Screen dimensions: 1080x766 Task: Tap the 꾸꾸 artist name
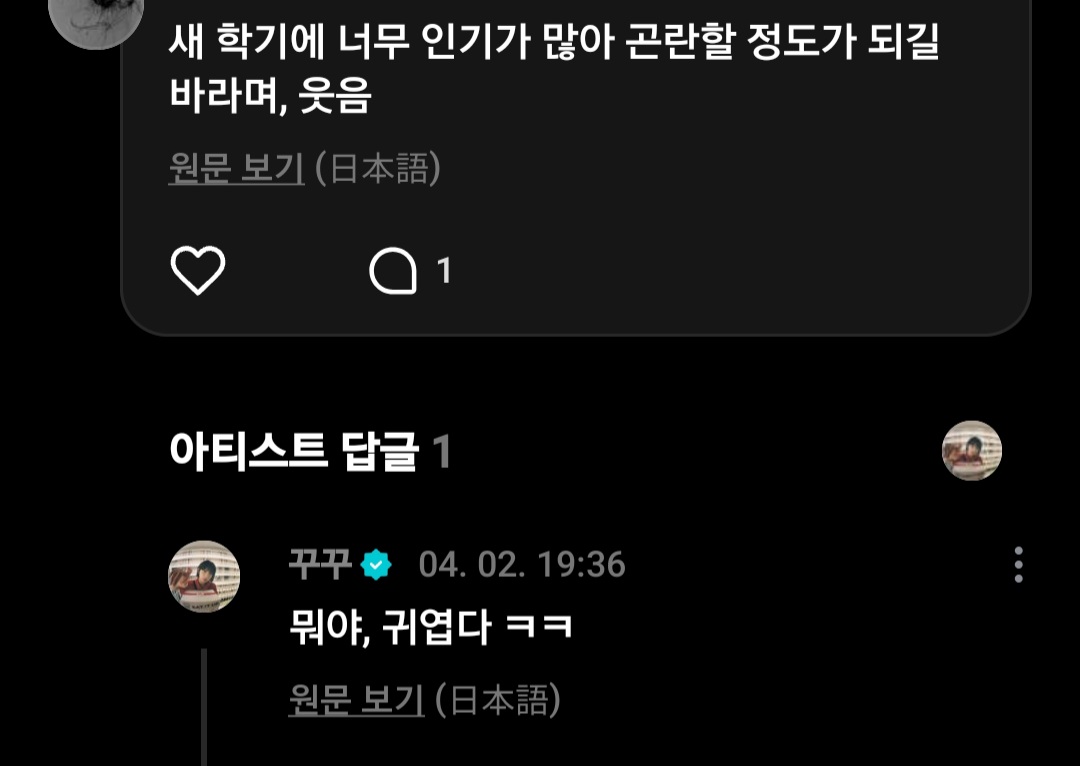[x=320, y=564]
